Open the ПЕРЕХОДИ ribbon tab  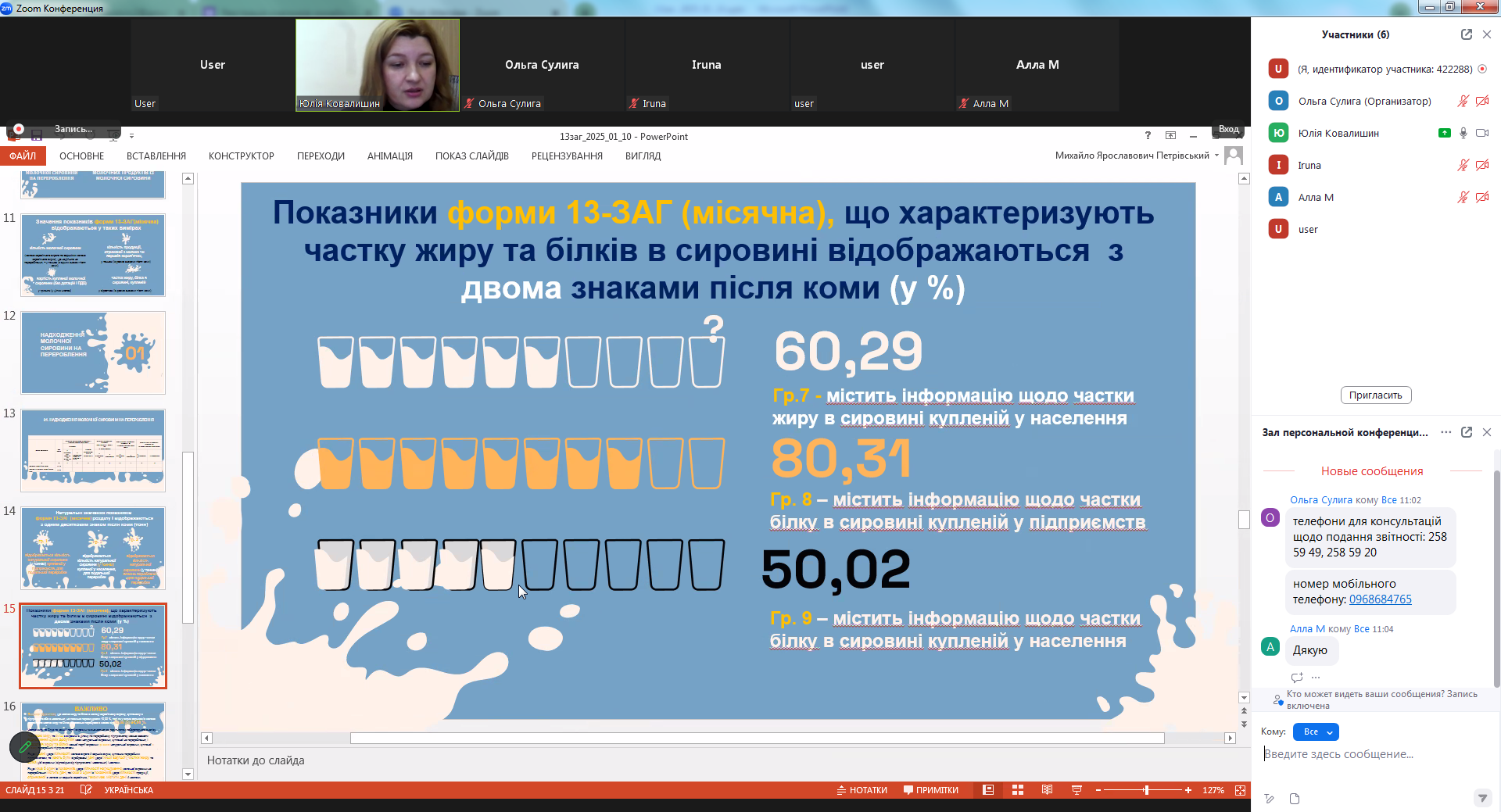tap(321, 156)
